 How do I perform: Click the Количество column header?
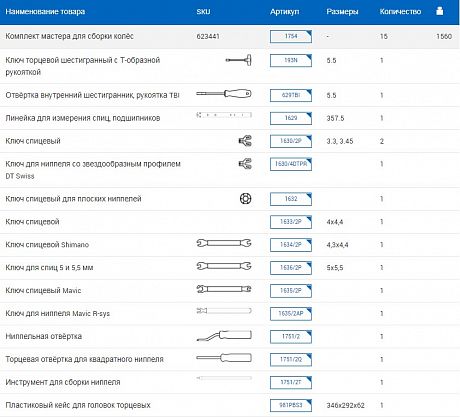pyautogui.click(x=400, y=12)
